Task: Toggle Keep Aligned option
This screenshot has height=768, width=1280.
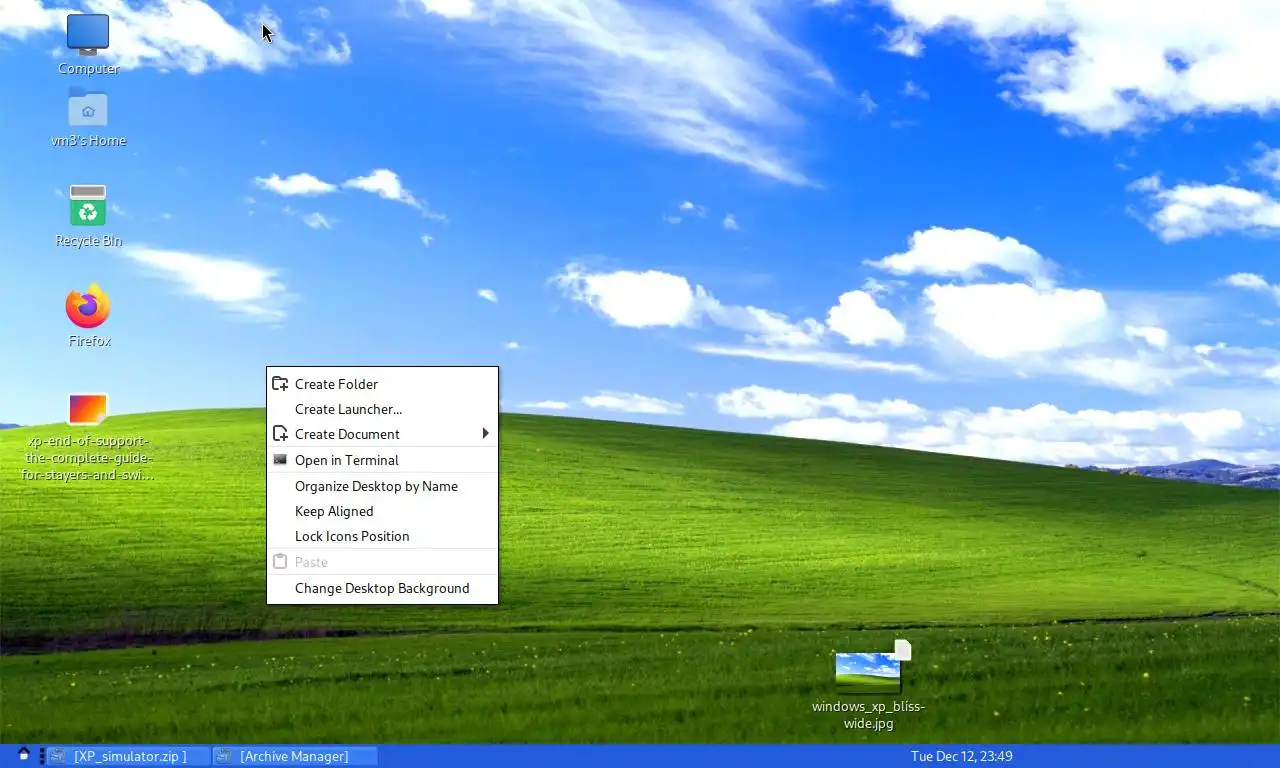Action: click(x=382, y=511)
